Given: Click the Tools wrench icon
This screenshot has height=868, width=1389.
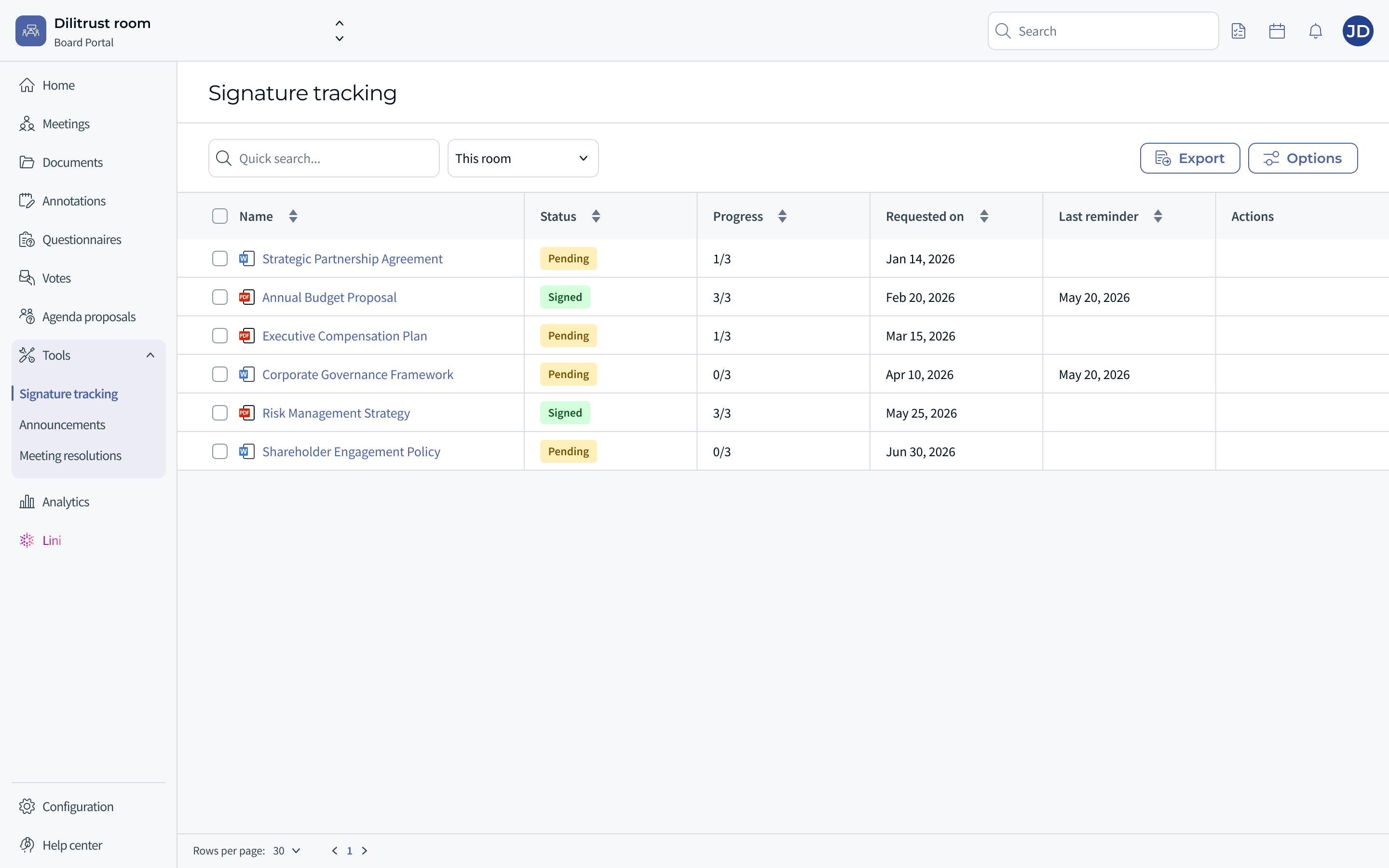Looking at the screenshot, I should (x=27, y=355).
